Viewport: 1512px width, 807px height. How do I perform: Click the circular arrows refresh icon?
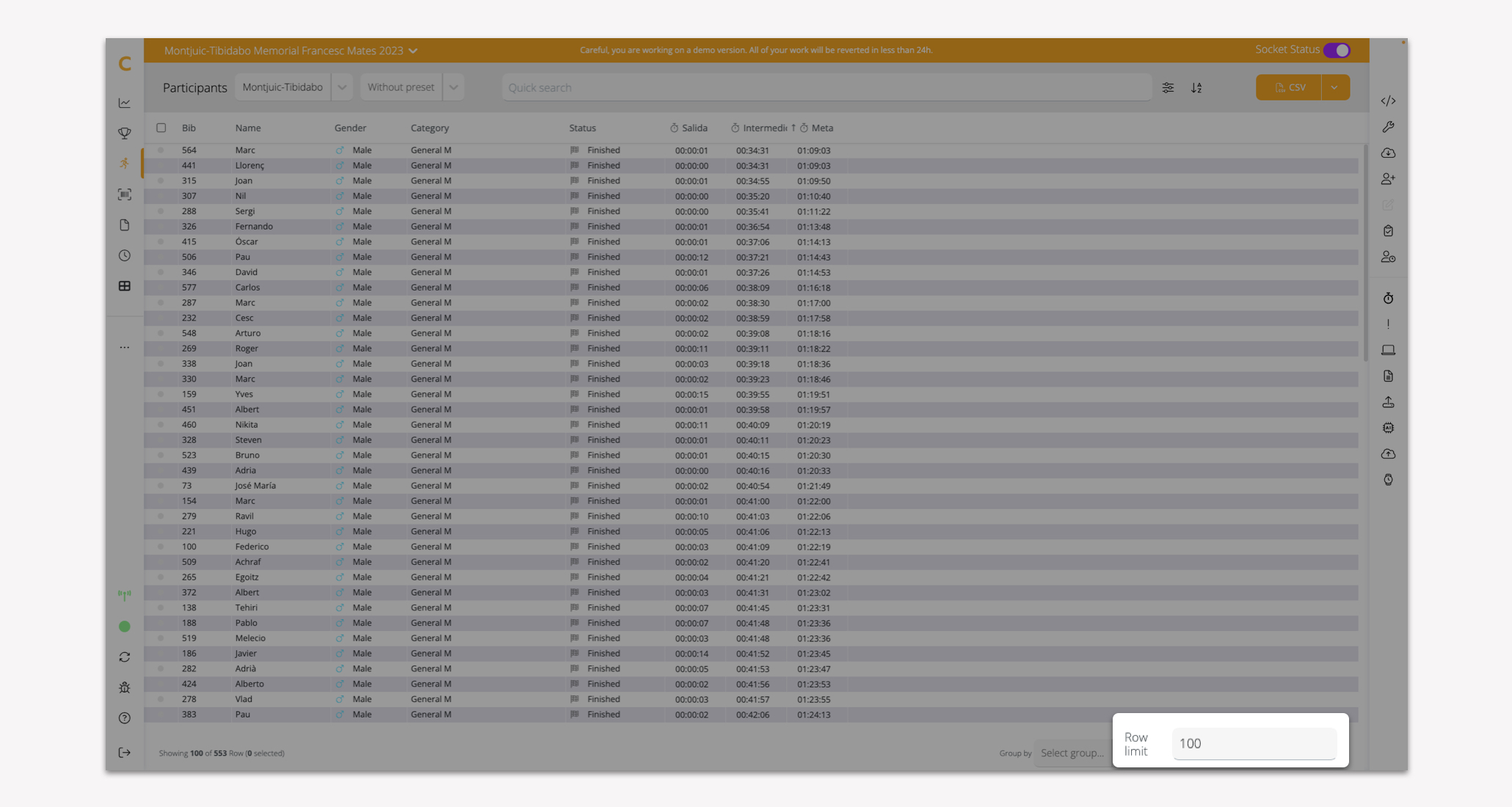125,657
